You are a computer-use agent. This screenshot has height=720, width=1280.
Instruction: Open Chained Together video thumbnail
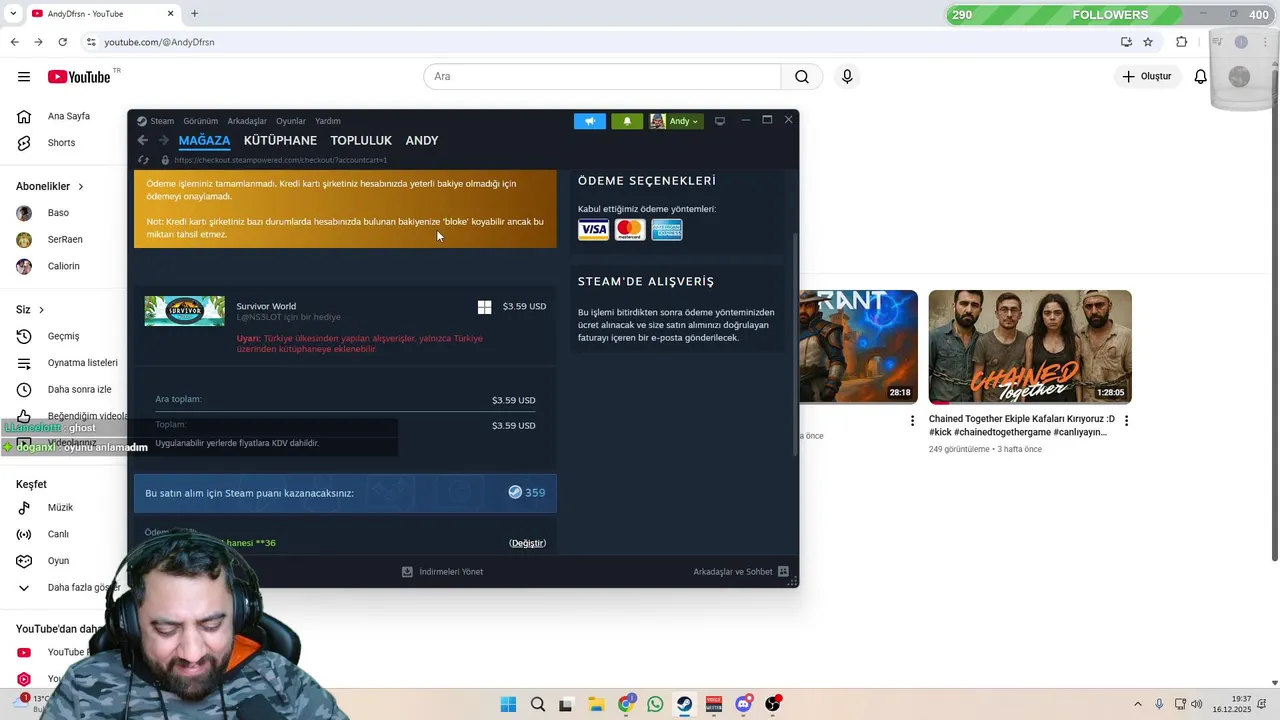click(1030, 347)
